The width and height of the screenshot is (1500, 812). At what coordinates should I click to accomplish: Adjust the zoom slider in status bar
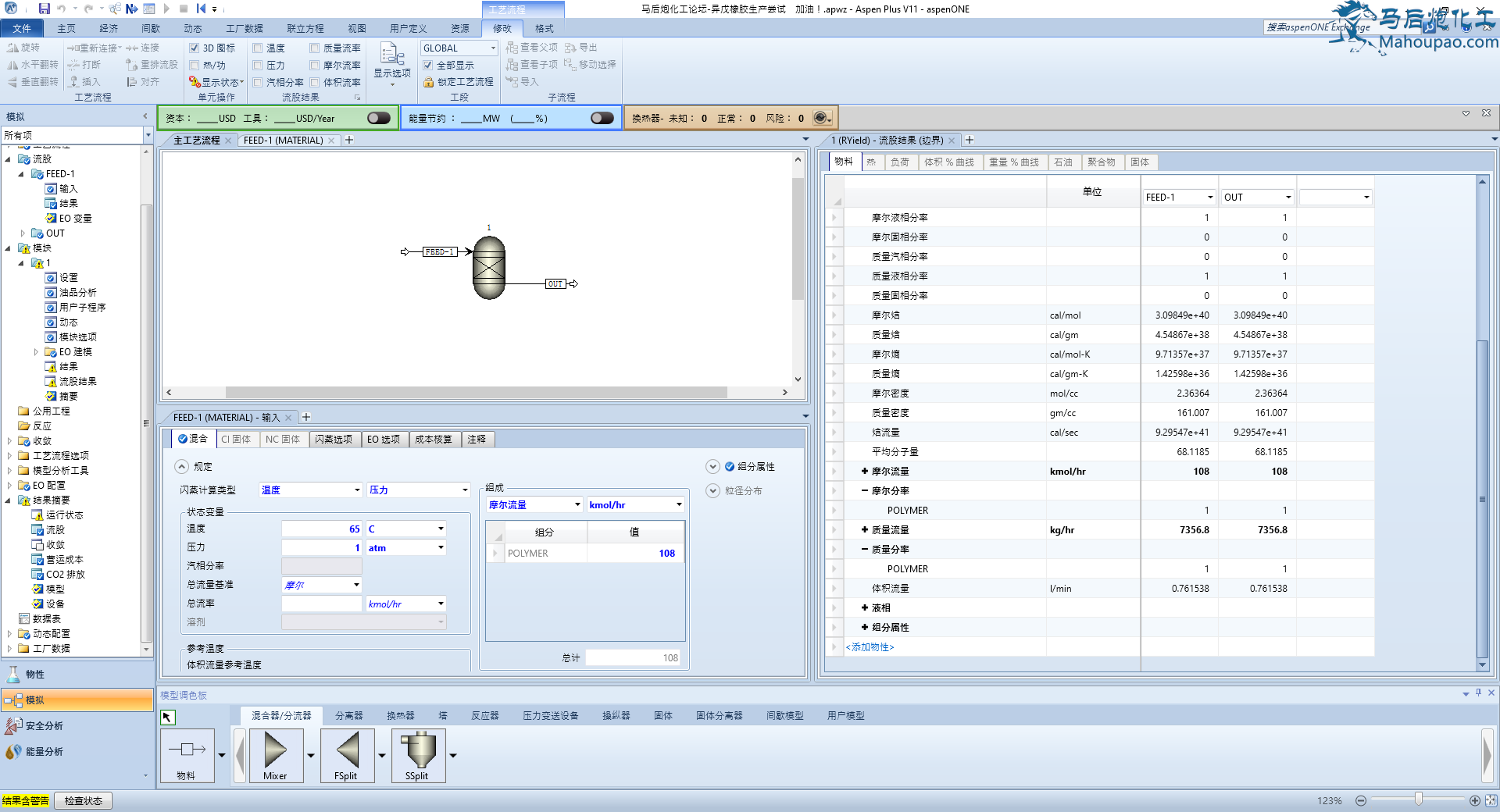pos(1418,800)
